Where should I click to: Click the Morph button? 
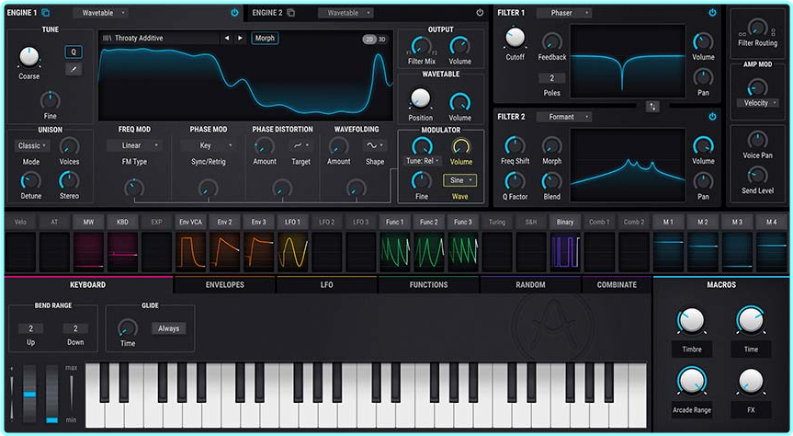pos(265,38)
